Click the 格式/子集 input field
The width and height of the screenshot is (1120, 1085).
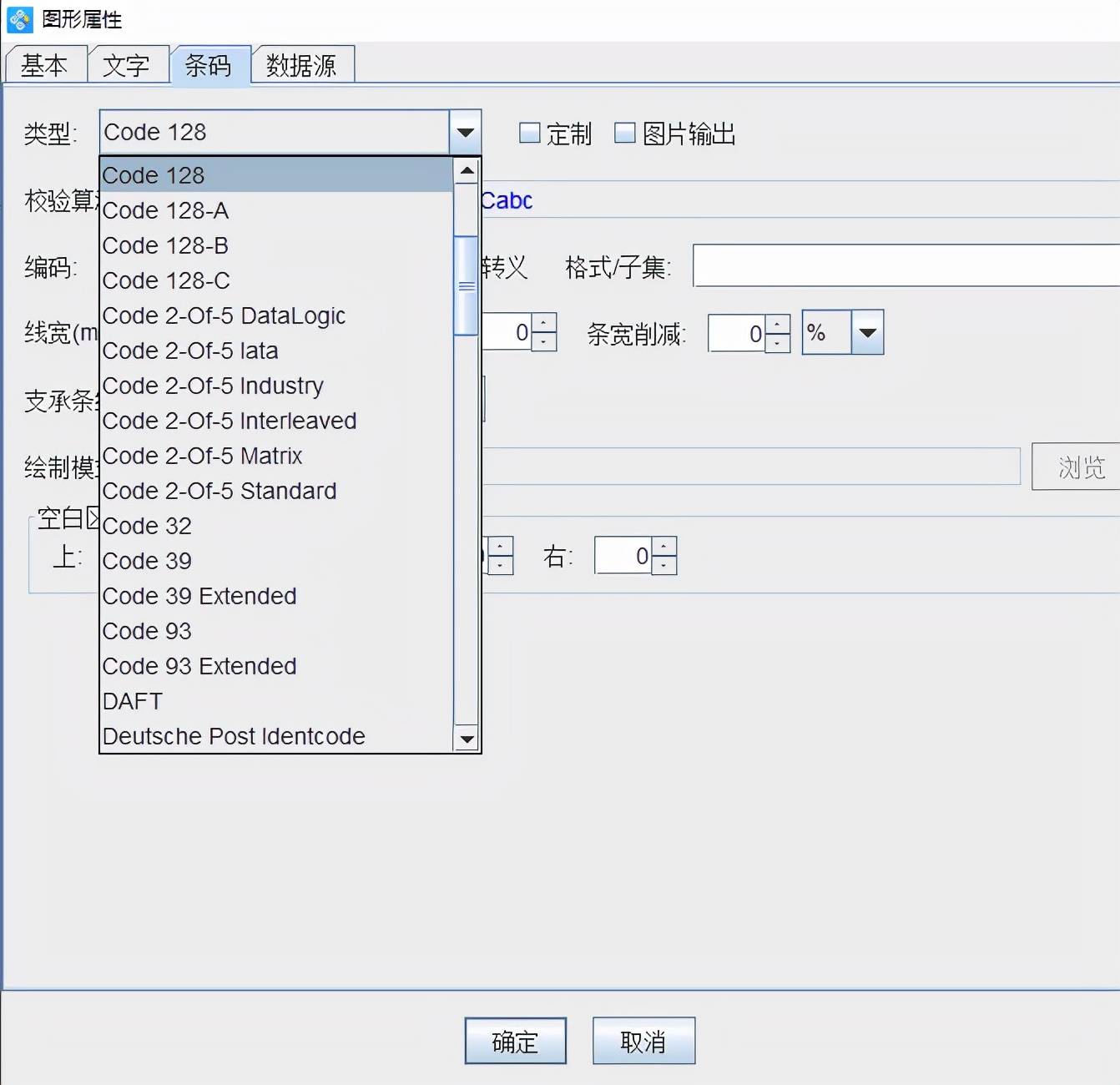point(906,266)
